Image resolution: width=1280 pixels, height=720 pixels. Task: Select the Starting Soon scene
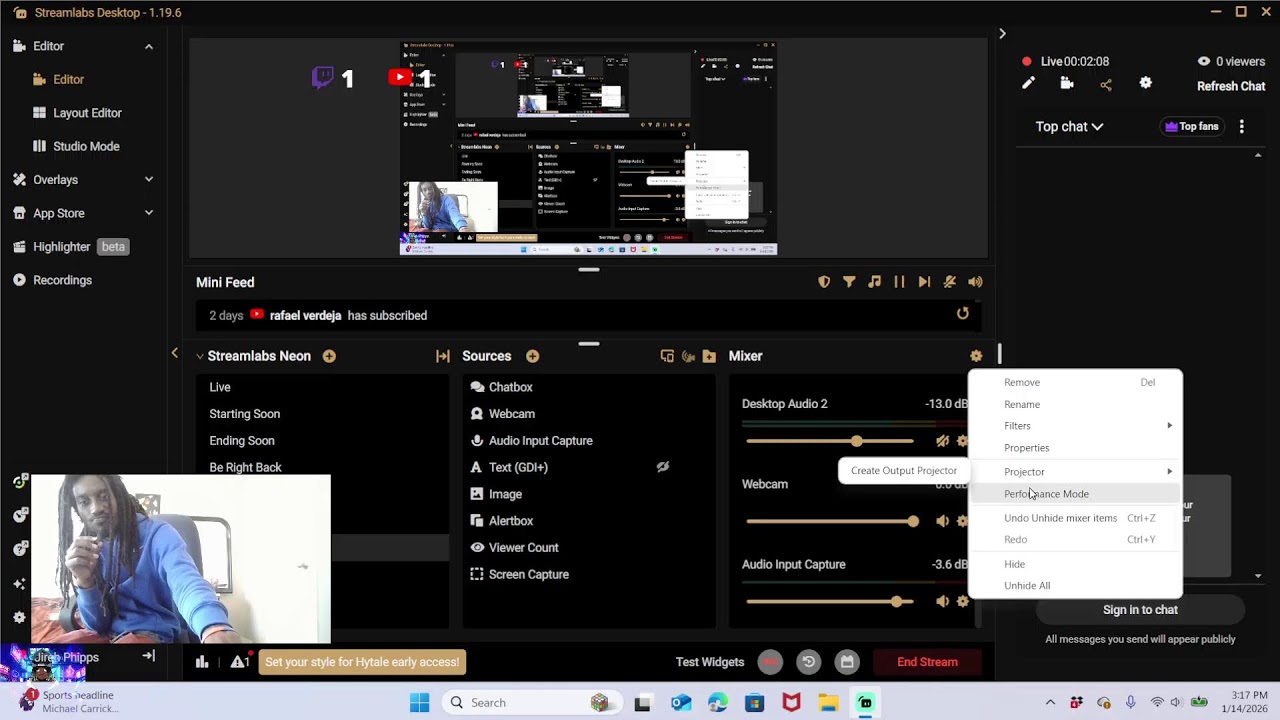244,414
